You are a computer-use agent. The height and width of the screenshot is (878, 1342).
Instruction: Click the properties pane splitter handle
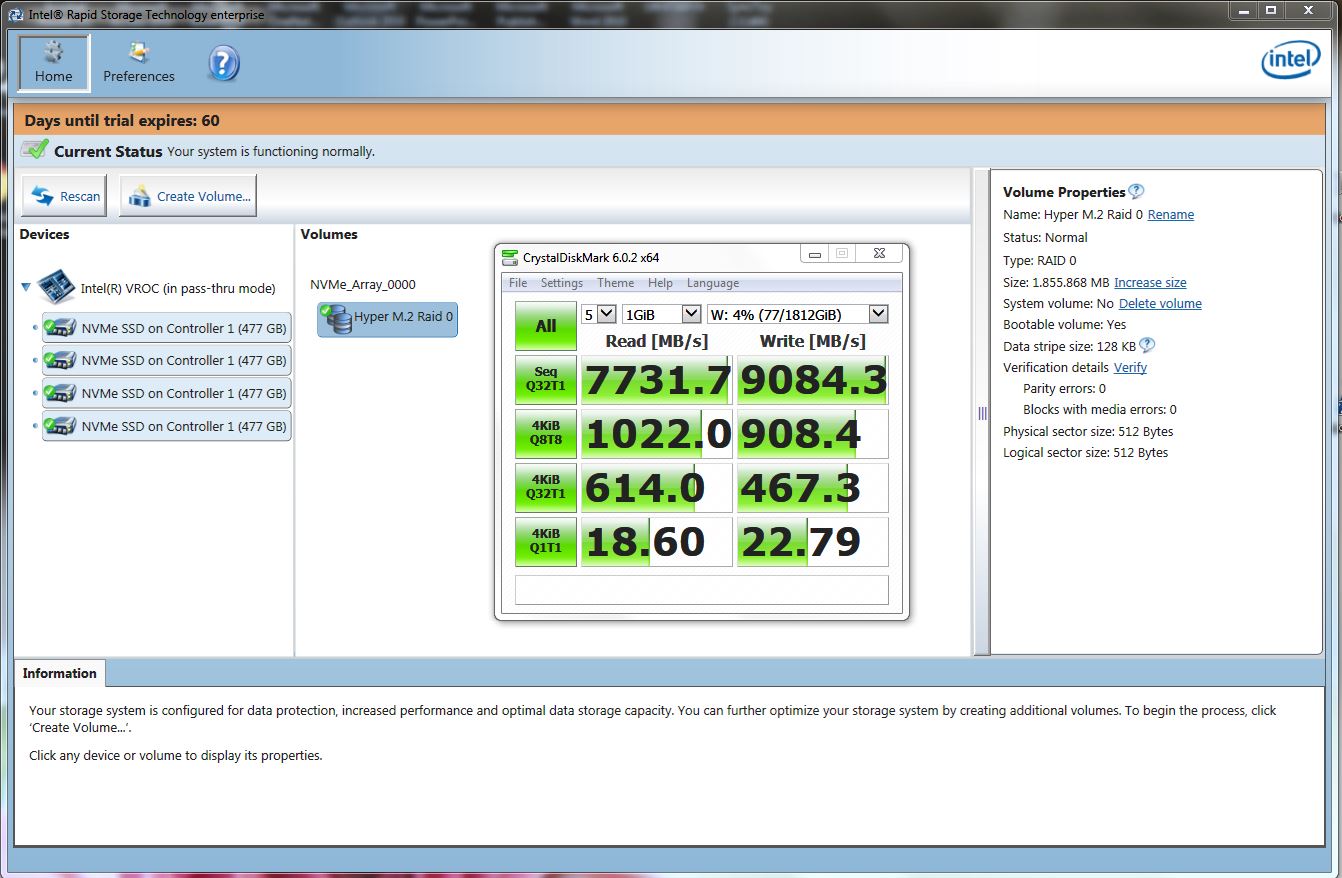pyautogui.click(x=982, y=412)
